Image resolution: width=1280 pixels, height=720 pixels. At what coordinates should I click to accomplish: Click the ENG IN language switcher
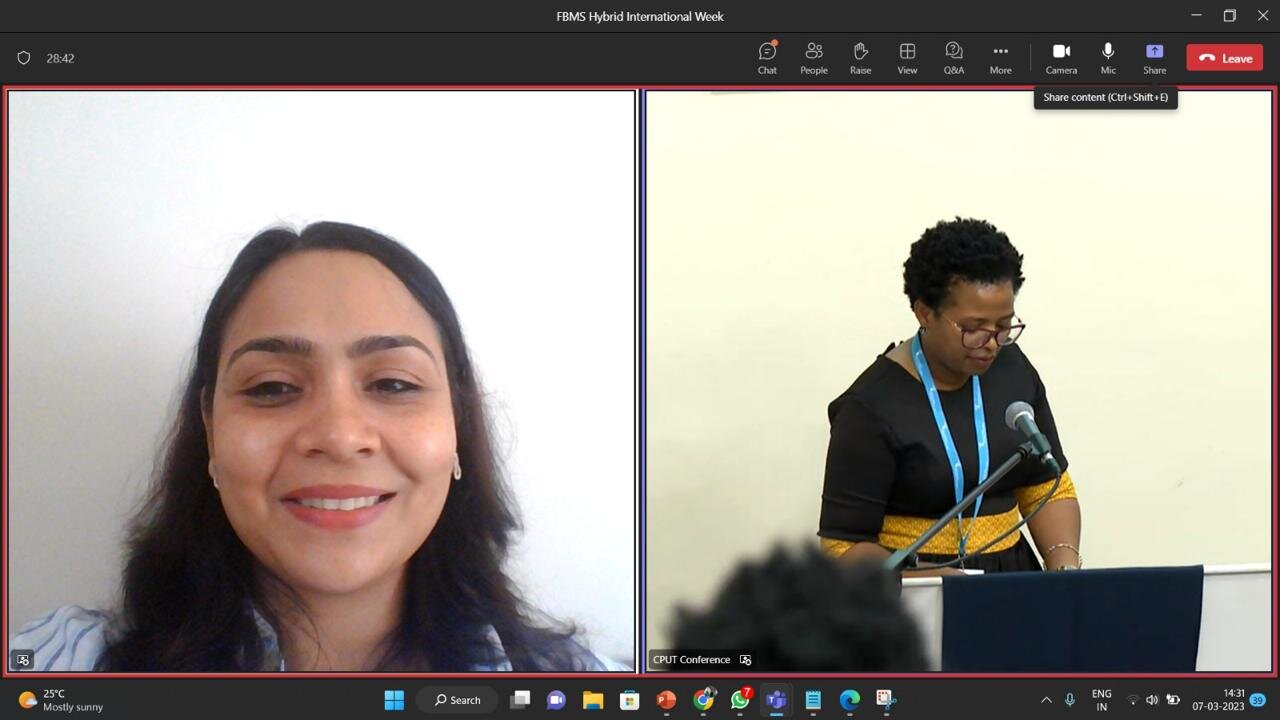tap(1101, 700)
